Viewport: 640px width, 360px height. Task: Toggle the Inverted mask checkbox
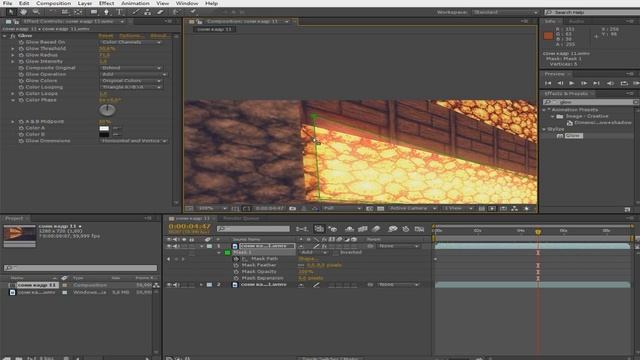point(336,253)
